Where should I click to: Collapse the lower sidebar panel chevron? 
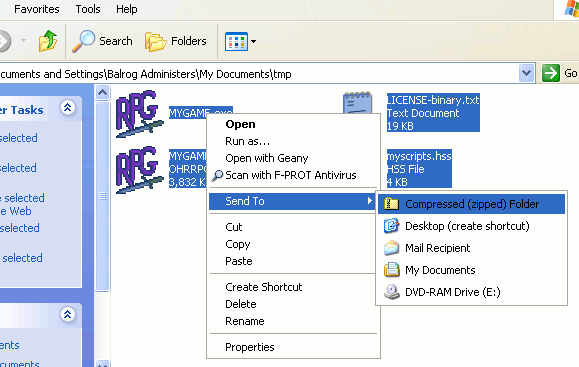[x=68, y=315]
